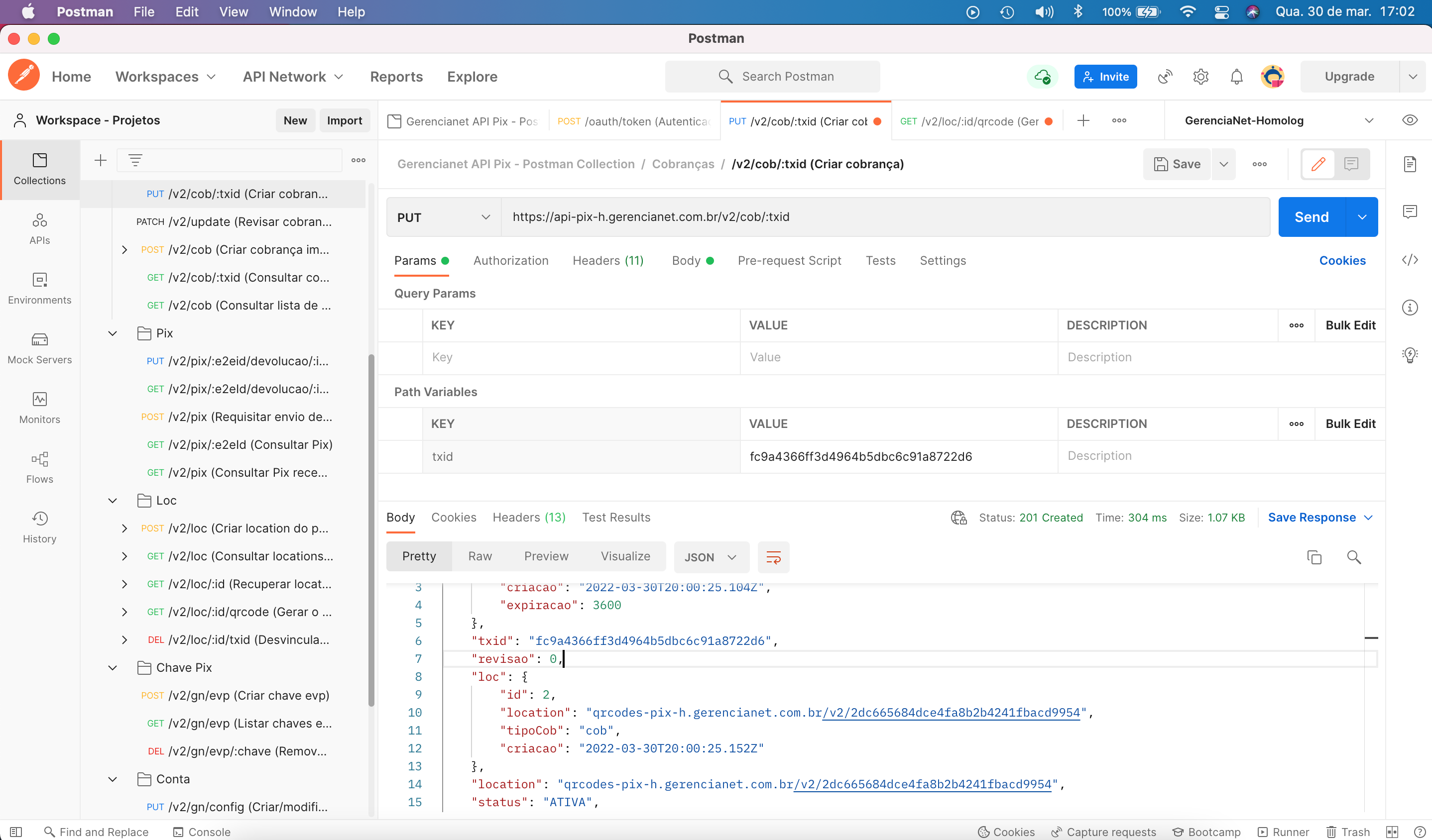Image resolution: width=1432 pixels, height=840 pixels.
Task: Select the Raw response view
Action: tap(479, 556)
